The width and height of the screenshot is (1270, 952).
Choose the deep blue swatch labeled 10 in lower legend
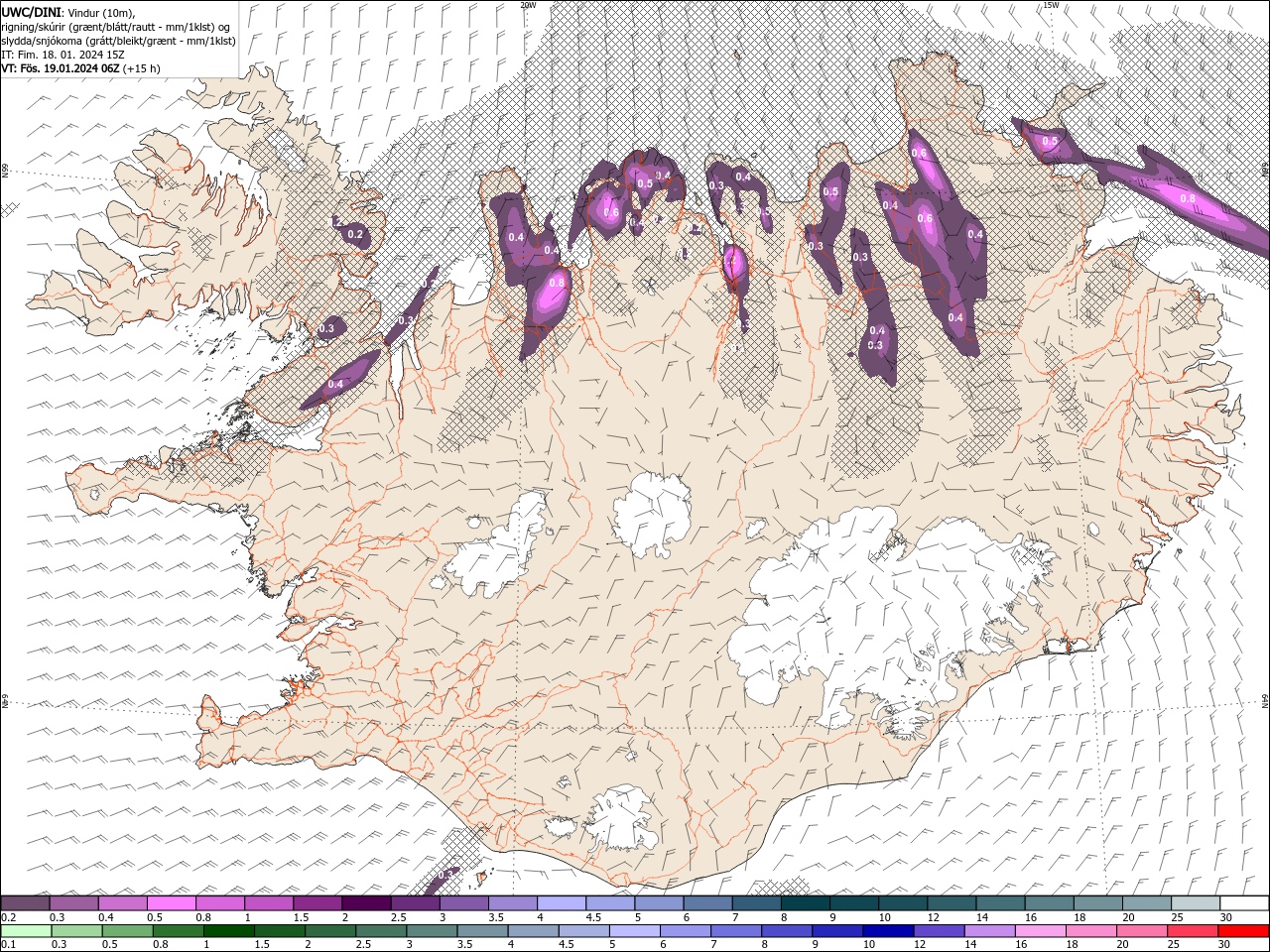pos(888,931)
